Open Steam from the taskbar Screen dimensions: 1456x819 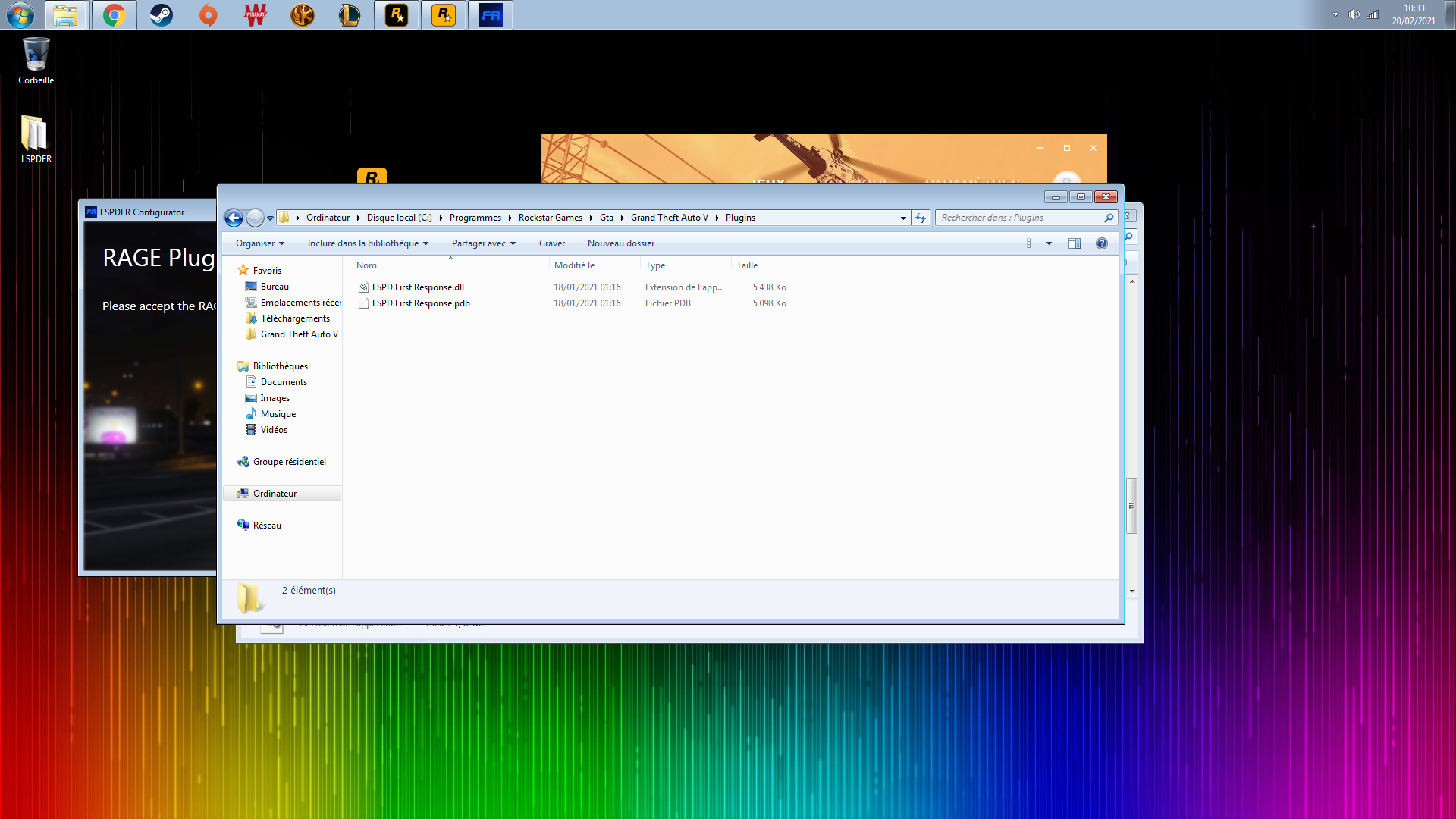(161, 15)
